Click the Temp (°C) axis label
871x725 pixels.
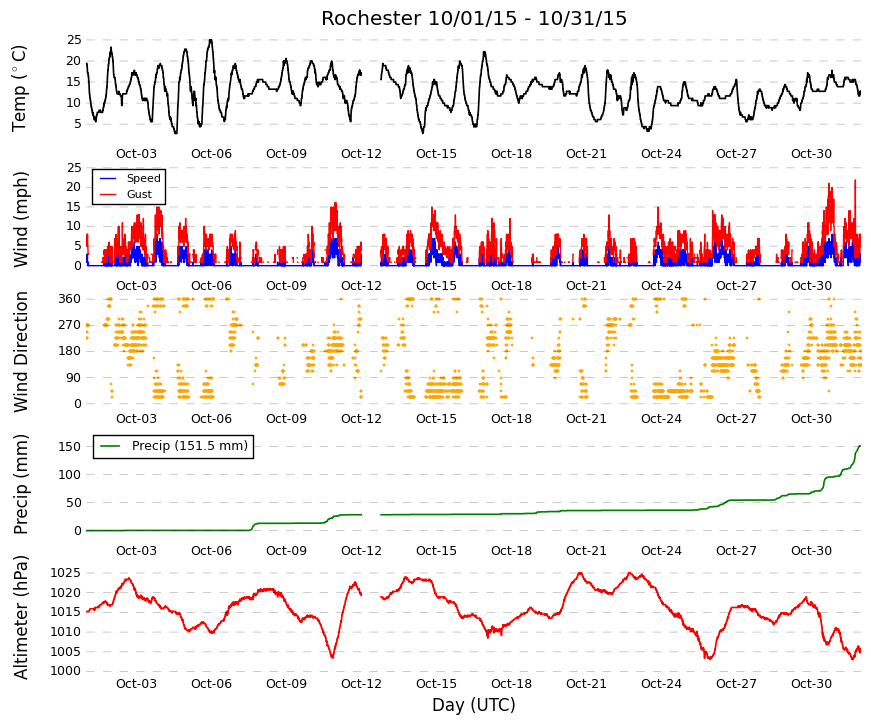pos(19,88)
